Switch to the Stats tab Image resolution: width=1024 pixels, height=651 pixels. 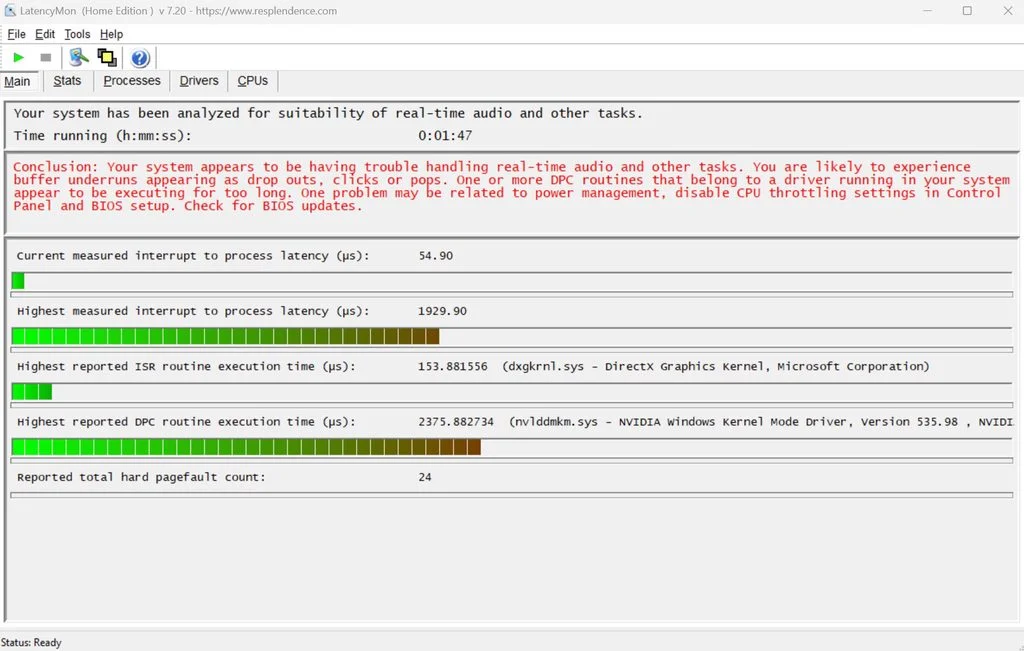[x=67, y=80]
